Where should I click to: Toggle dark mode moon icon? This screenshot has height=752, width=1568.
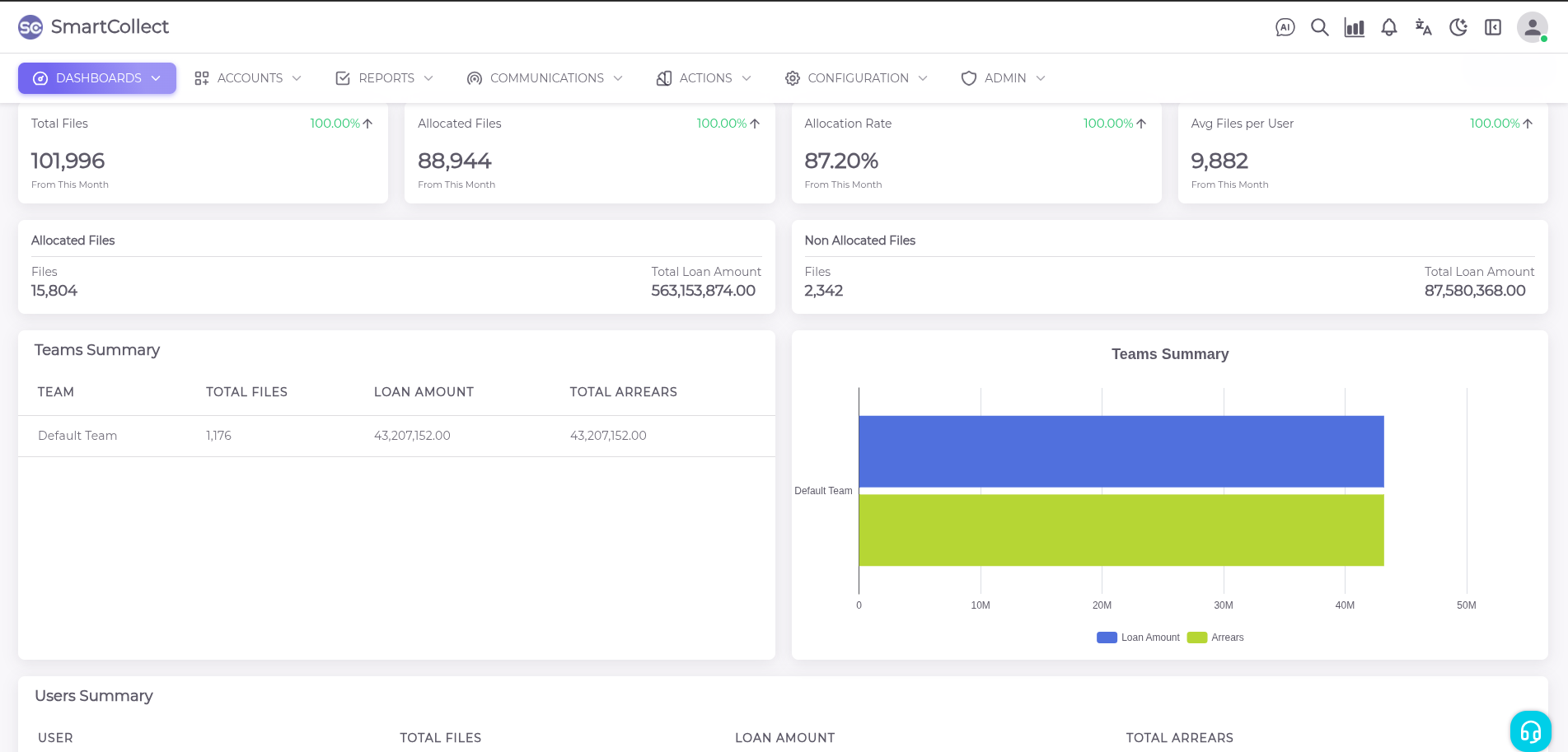pyautogui.click(x=1458, y=27)
